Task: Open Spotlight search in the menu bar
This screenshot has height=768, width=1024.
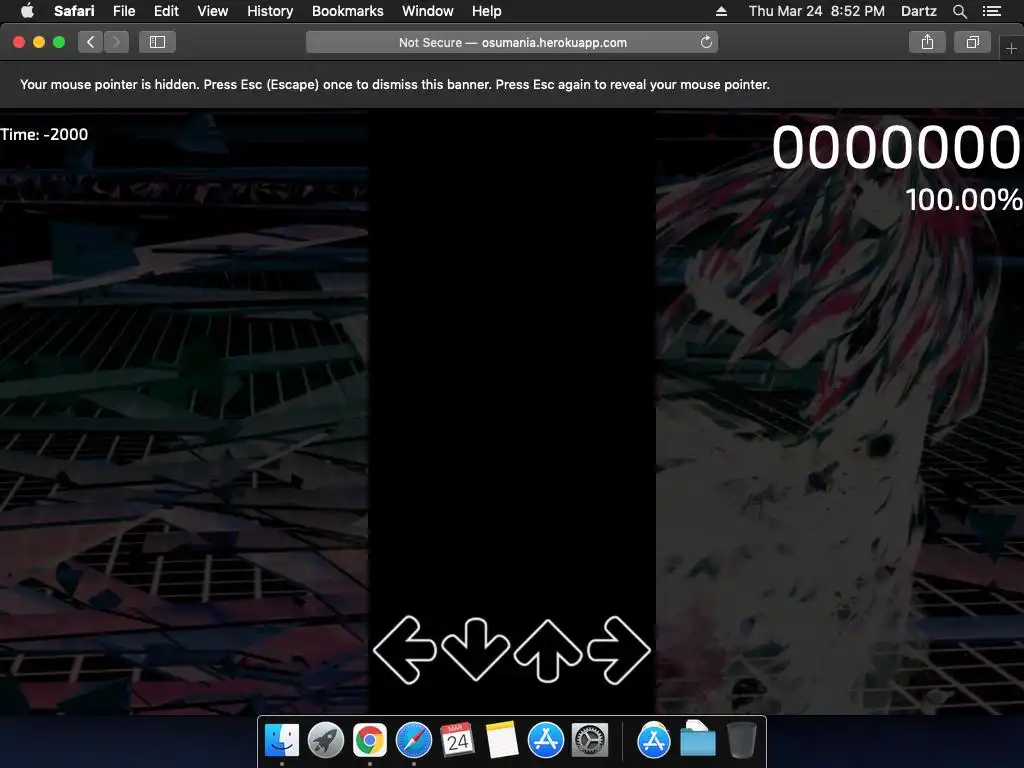Action: [x=960, y=11]
